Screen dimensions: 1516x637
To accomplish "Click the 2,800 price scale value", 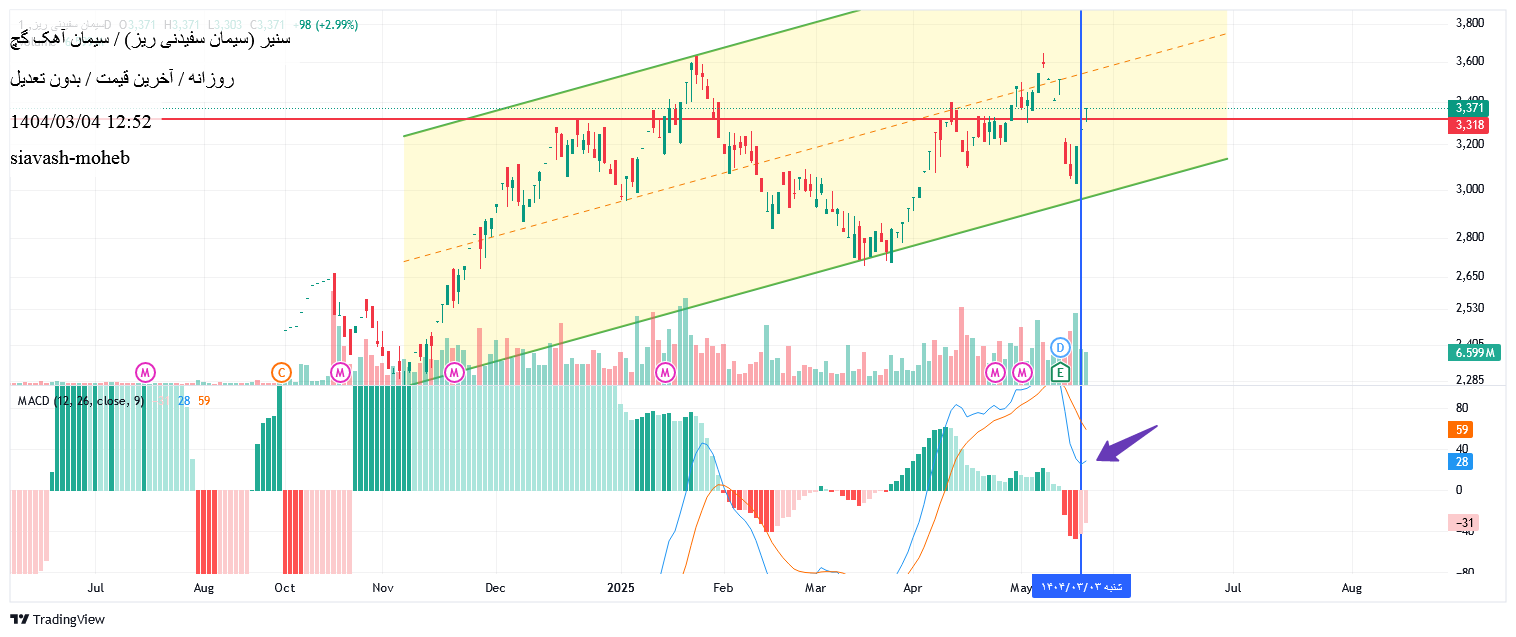I will click(1469, 237).
